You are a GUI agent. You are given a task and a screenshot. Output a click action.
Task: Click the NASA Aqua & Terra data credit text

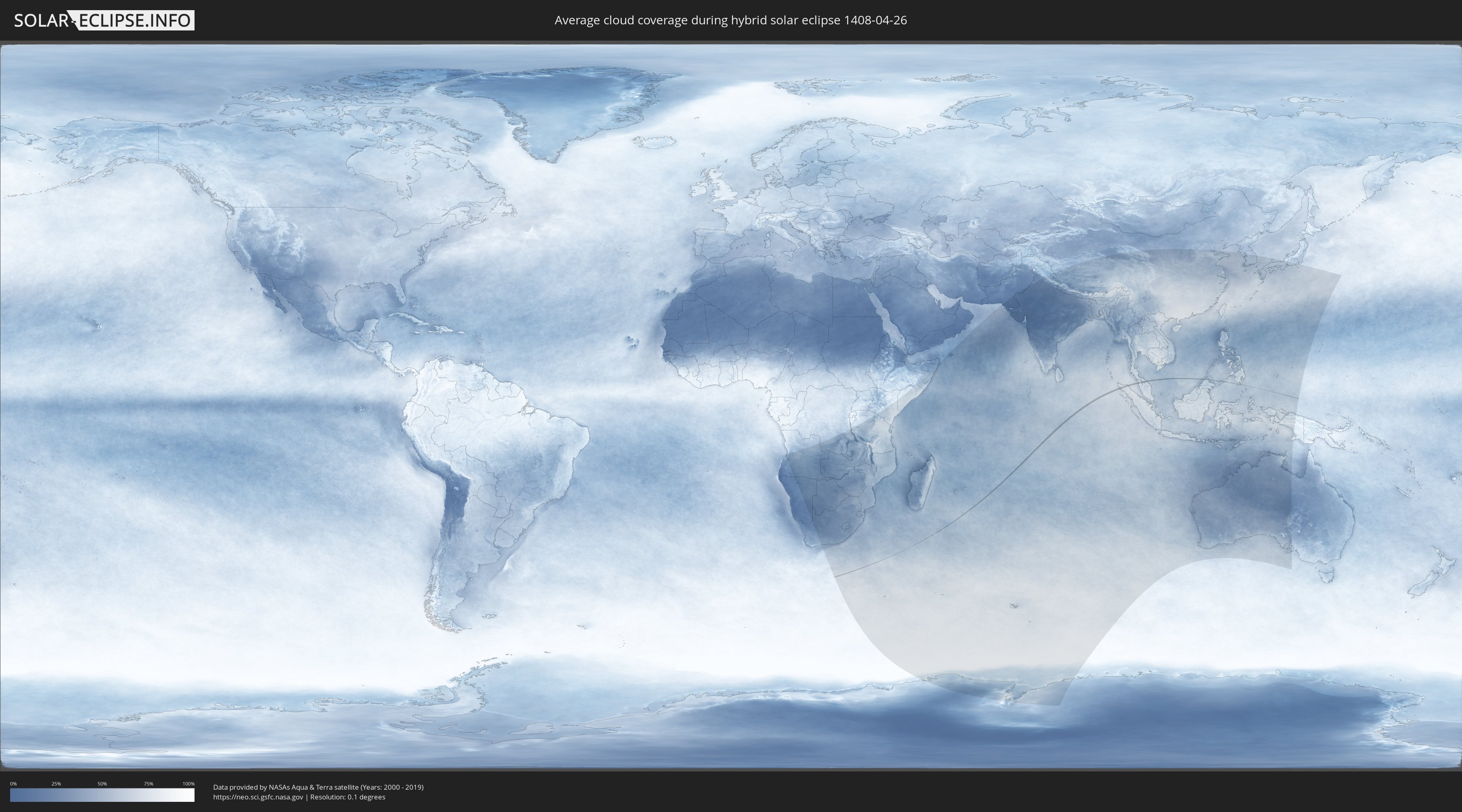[x=318, y=787]
